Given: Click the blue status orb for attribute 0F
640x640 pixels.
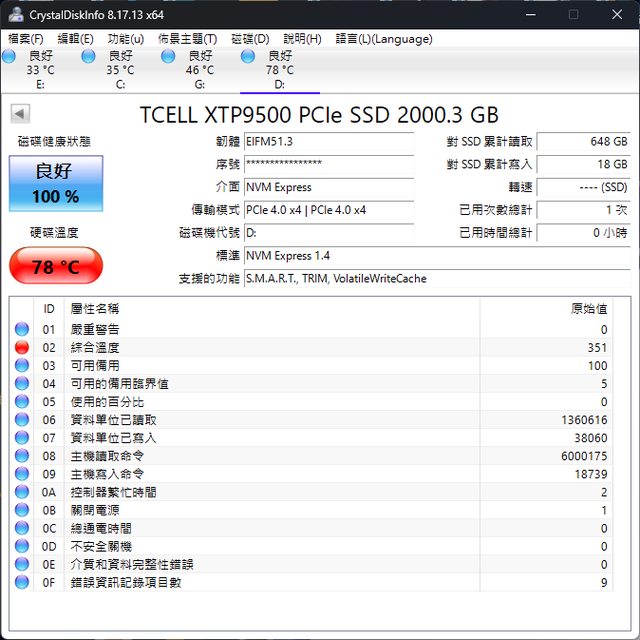Looking at the screenshot, I should tap(22, 582).
